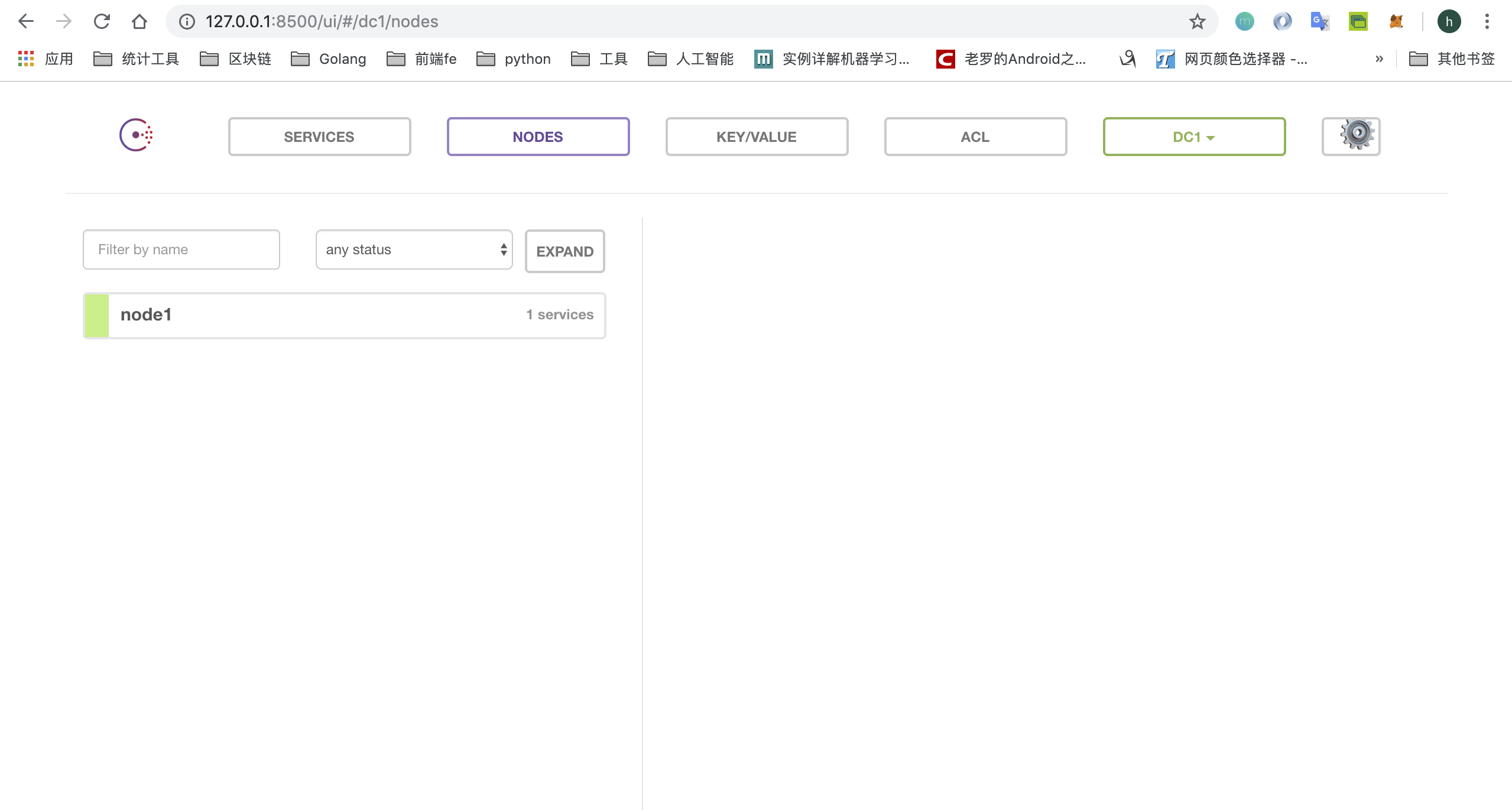
Task: Show the hidden bookmarks overflow chevron
Action: coord(1379,59)
